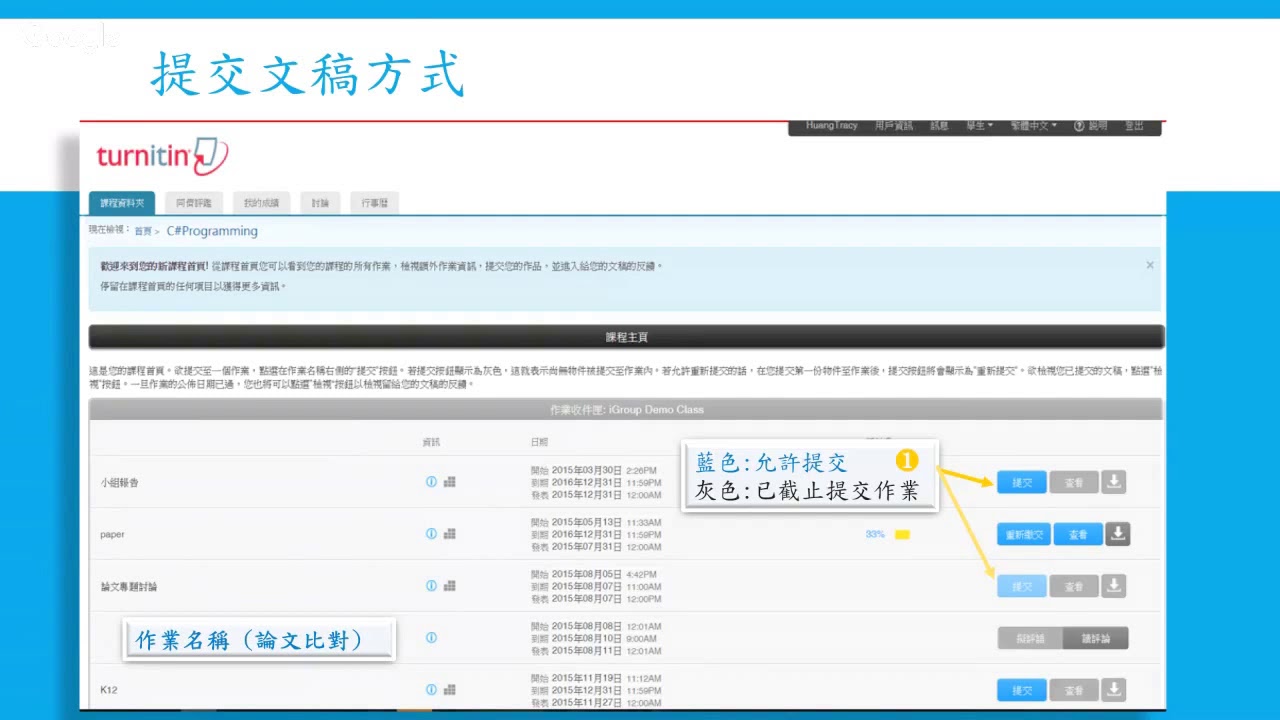Click blue 查看 button for paper

click(x=1078, y=535)
